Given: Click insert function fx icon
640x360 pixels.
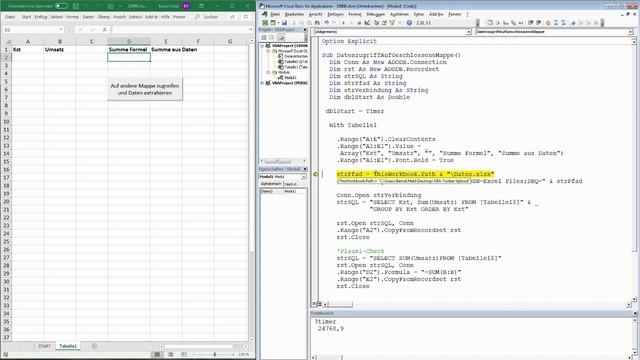Looking at the screenshot, I should pyautogui.click(x=104, y=30).
